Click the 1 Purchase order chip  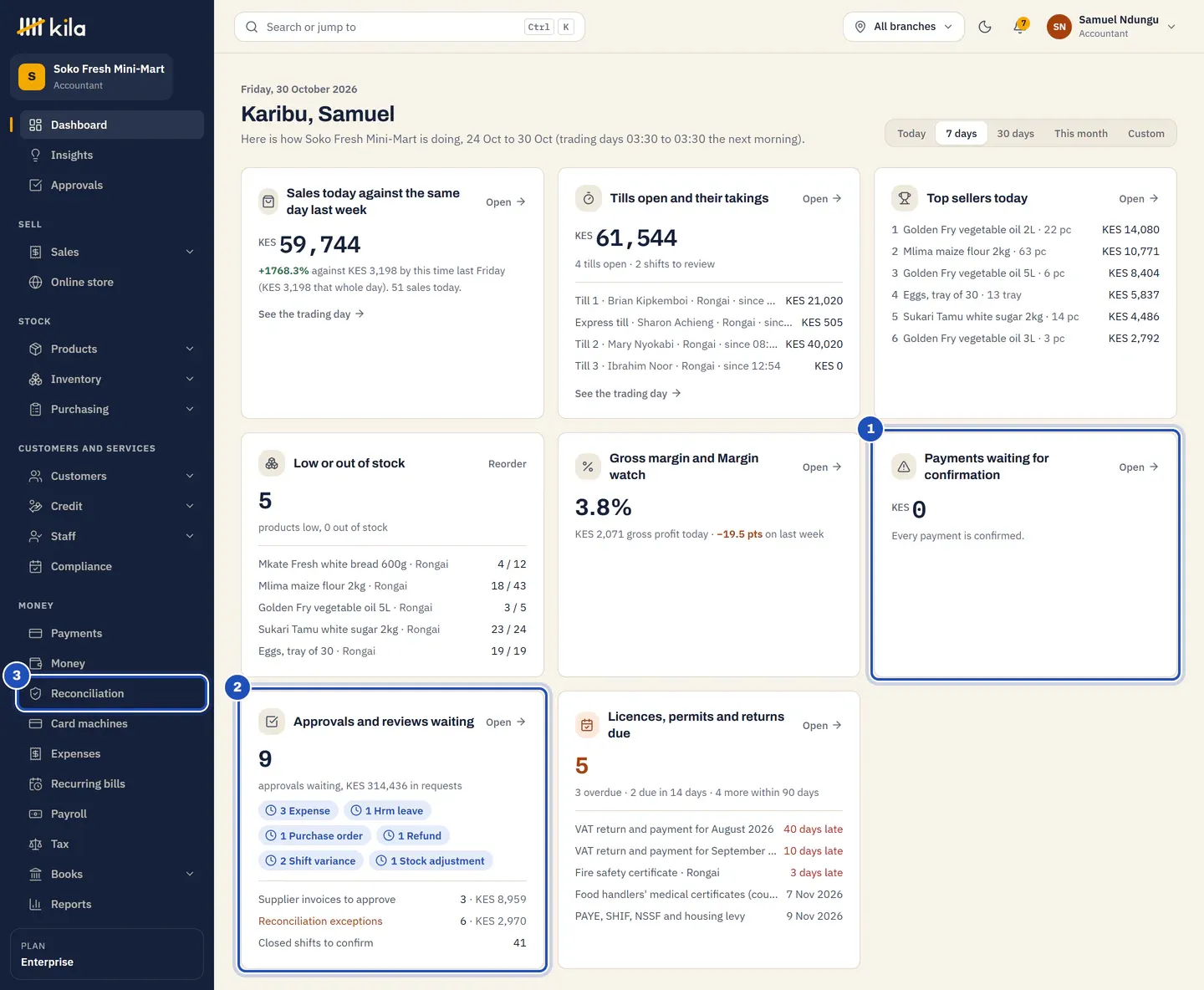tap(314, 835)
